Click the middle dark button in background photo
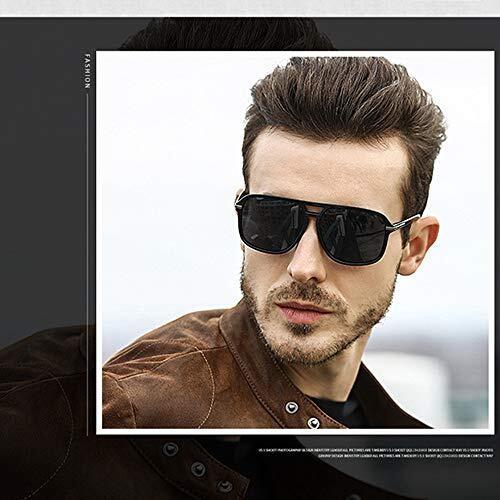The image size is (500, 500). [x=198, y=469]
